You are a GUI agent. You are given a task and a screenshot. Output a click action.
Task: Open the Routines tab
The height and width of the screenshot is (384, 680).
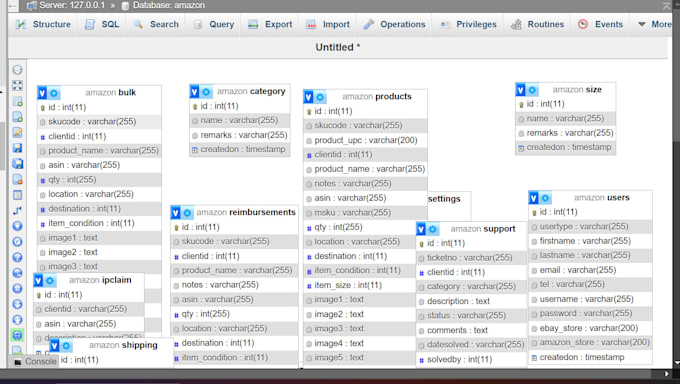click(537, 24)
